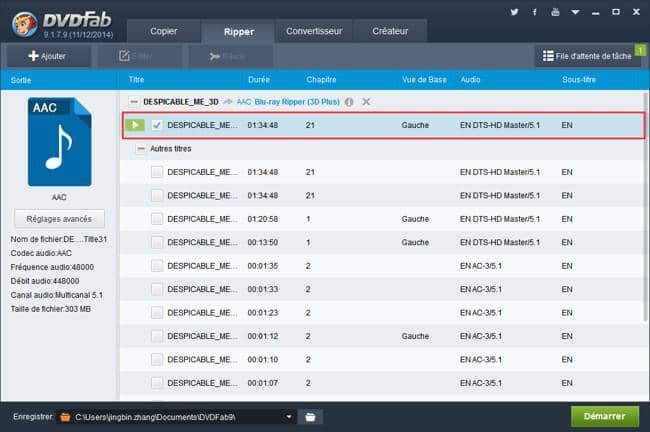650x432 pixels.
Task: Click the Canal audio: Multicanal 5.1 text
Action: pos(56,295)
